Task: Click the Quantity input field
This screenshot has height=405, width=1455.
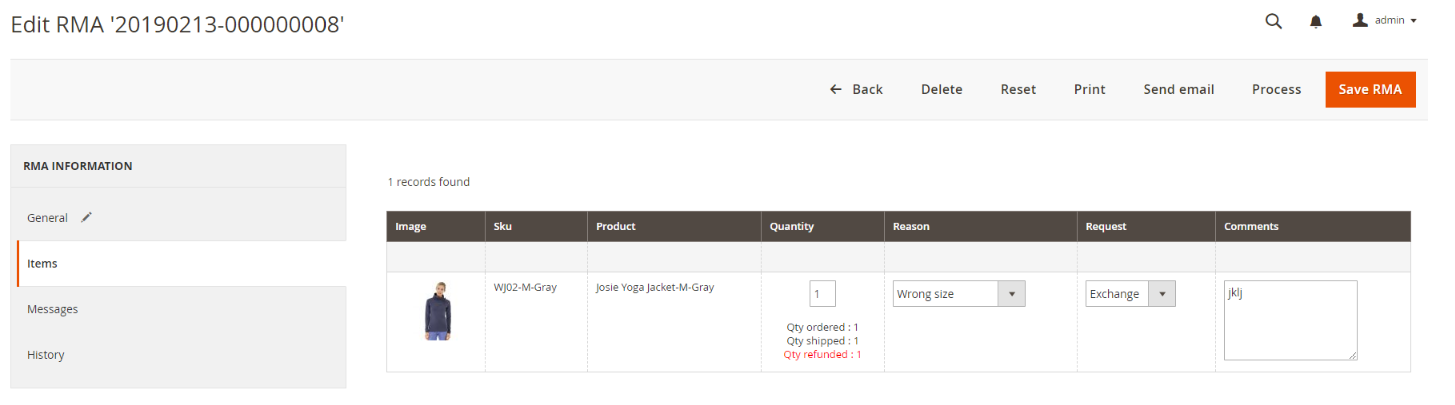Action: [822, 294]
